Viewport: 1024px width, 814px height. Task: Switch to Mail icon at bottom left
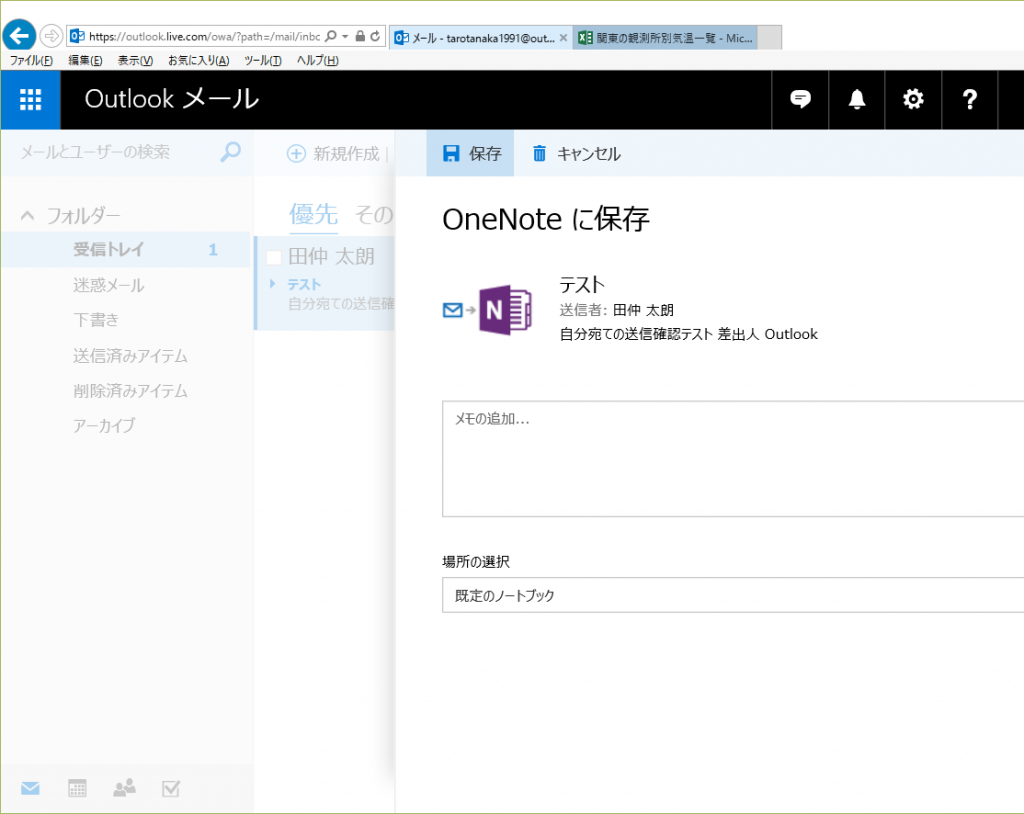click(30, 789)
